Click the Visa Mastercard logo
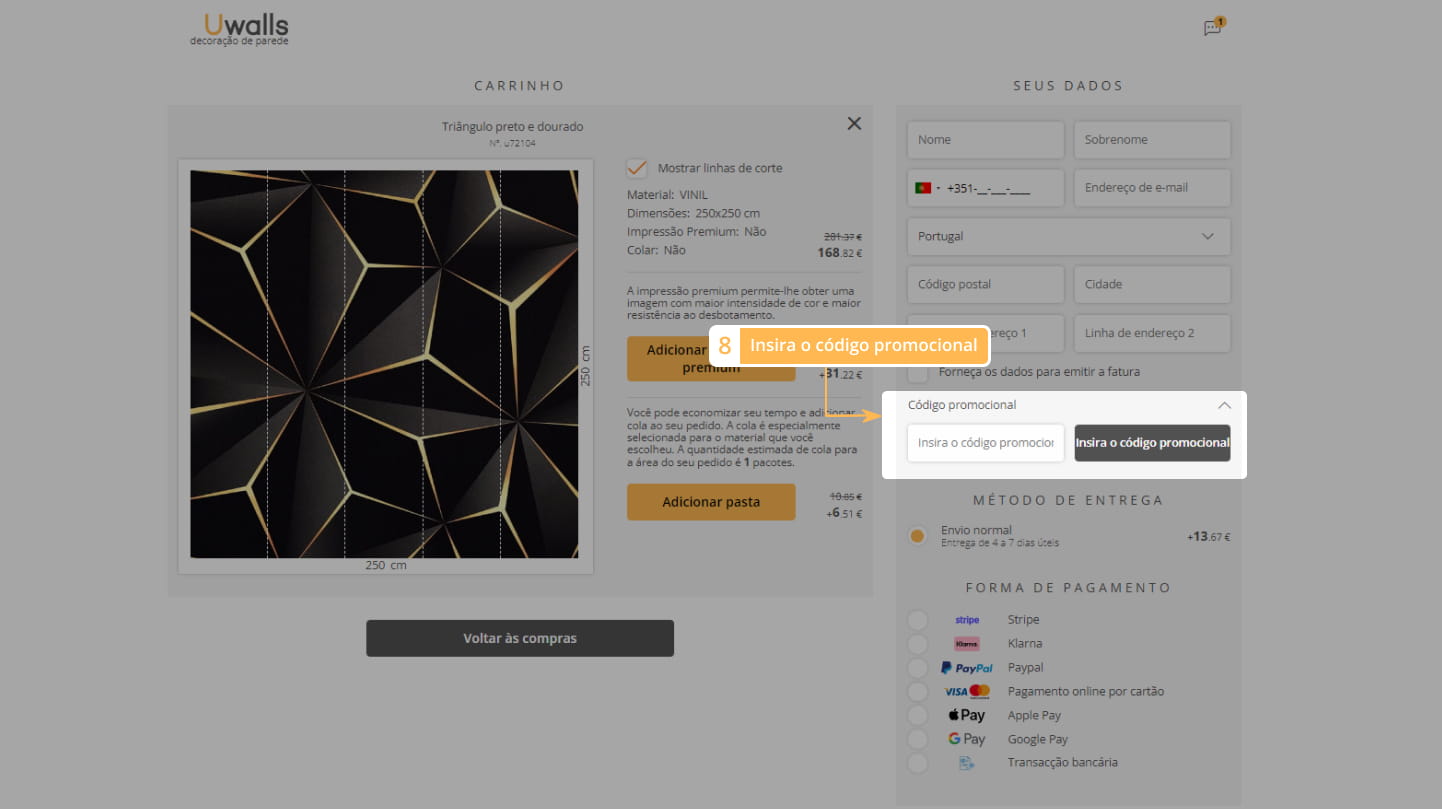Image resolution: width=1442 pixels, height=809 pixels. click(967, 692)
